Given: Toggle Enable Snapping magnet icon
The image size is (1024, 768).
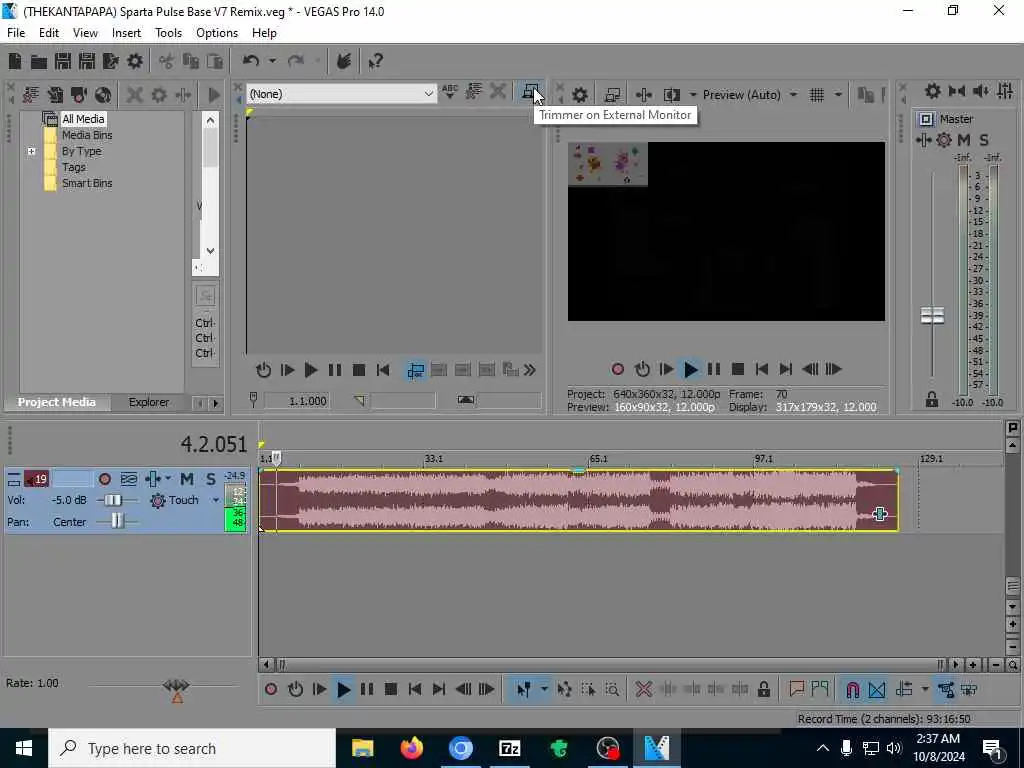Looking at the screenshot, I should tap(852, 690).
